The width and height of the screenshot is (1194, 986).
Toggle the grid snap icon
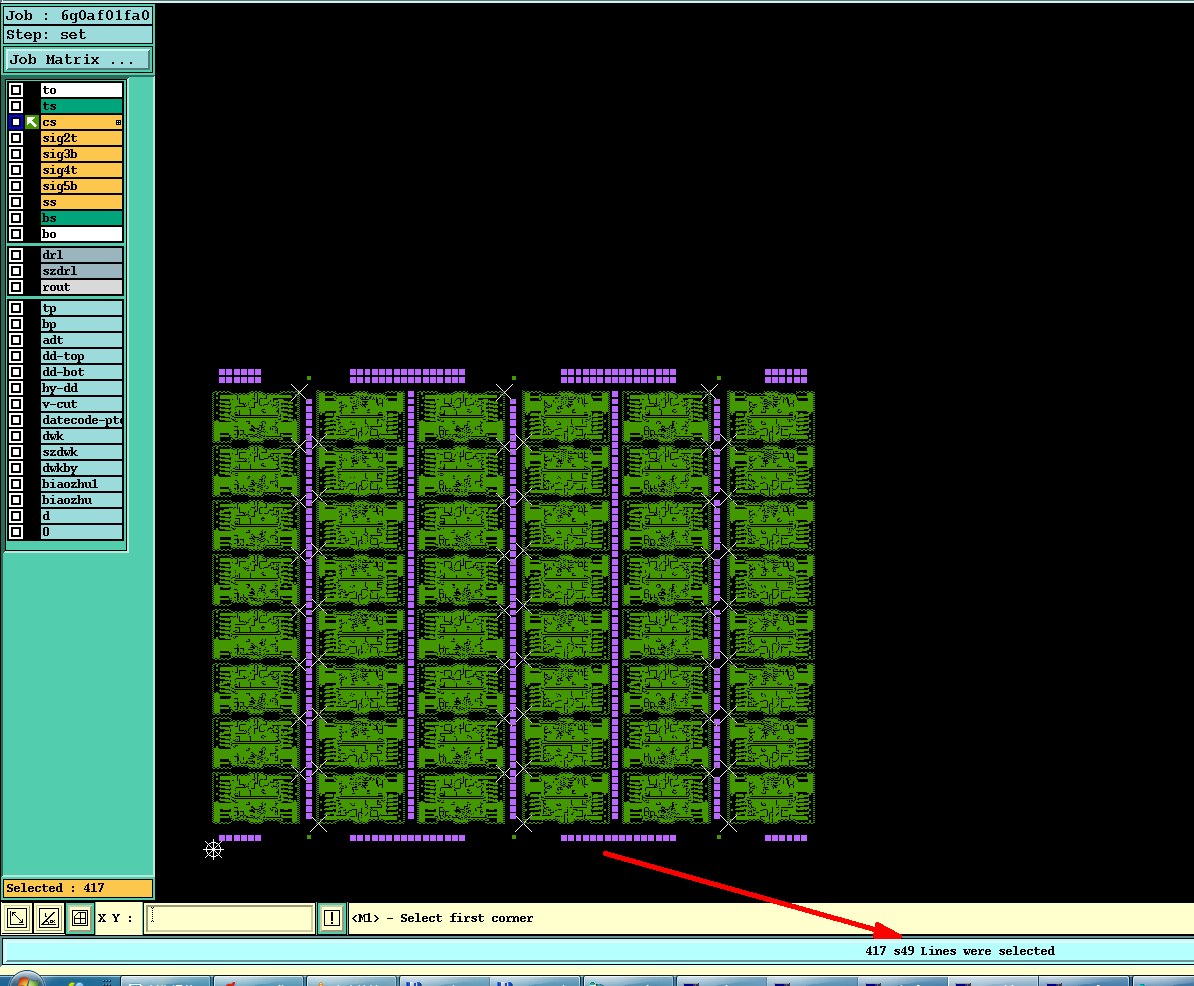pyautogui.click(x=80, y=917)
